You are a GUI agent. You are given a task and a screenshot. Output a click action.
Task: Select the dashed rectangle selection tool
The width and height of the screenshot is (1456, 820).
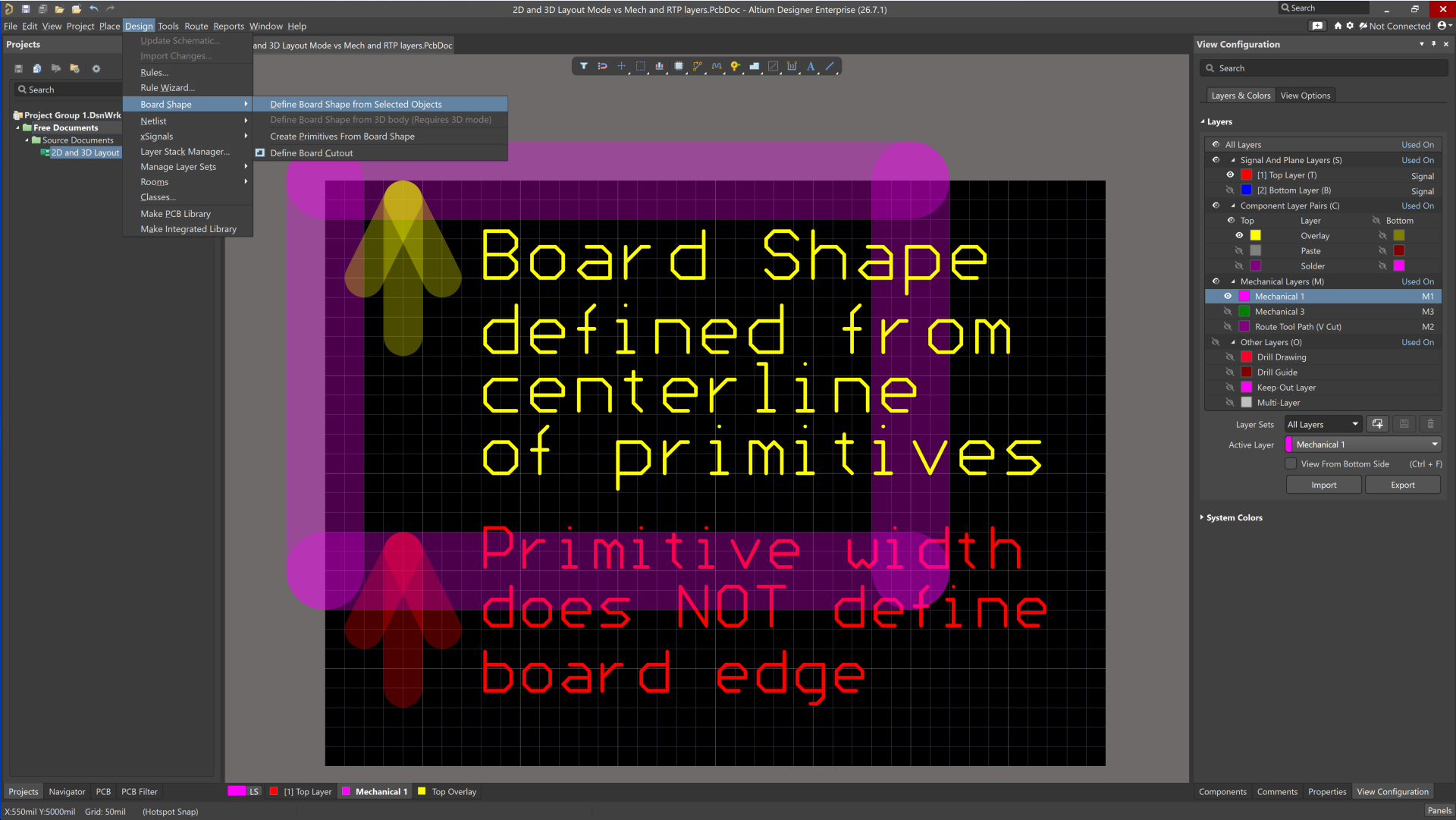pyautogui.click(x=641, y=67)
